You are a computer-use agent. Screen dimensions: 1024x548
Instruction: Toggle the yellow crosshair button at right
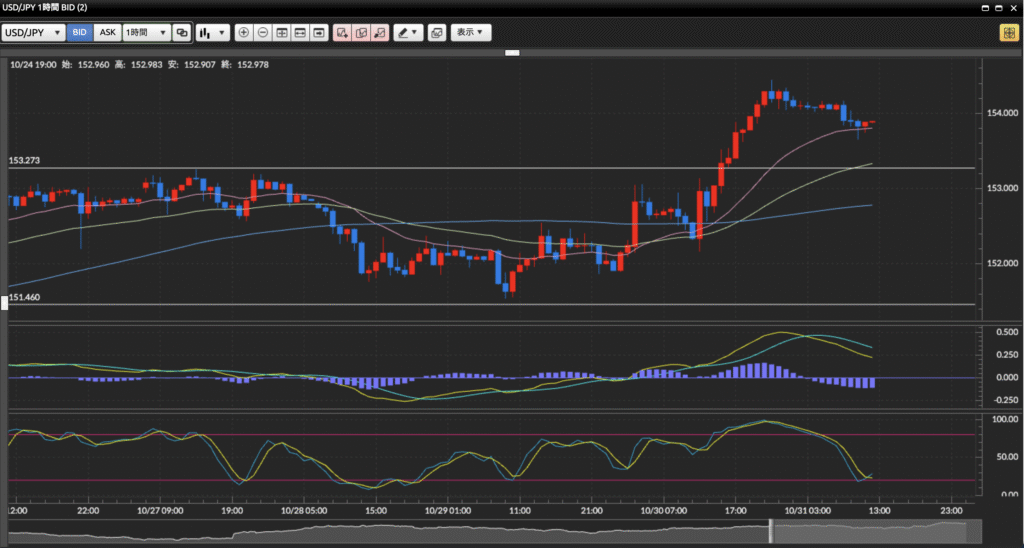[1008, 33]
